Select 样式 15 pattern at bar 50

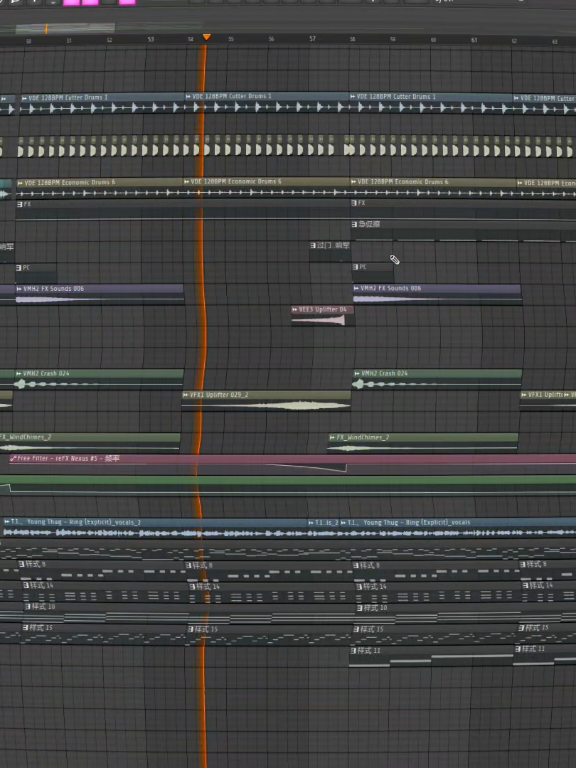(105, 634)
